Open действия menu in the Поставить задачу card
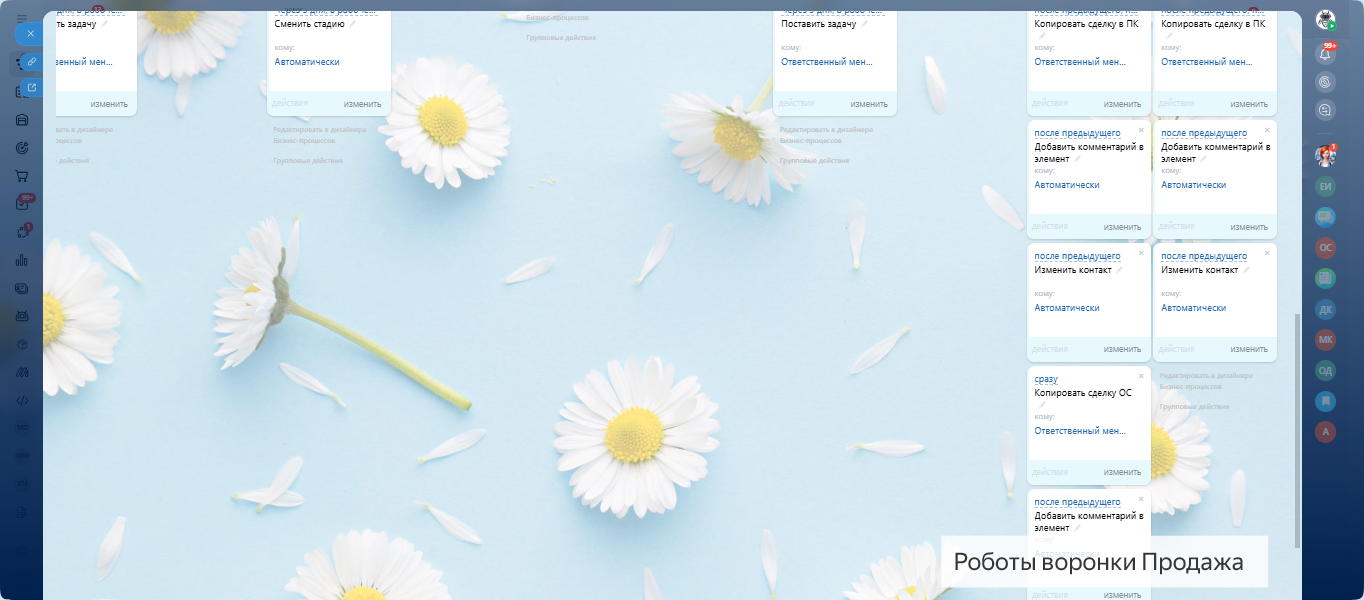The width and height of the screenshot is (1364, 600). click(x=797, y=103)
